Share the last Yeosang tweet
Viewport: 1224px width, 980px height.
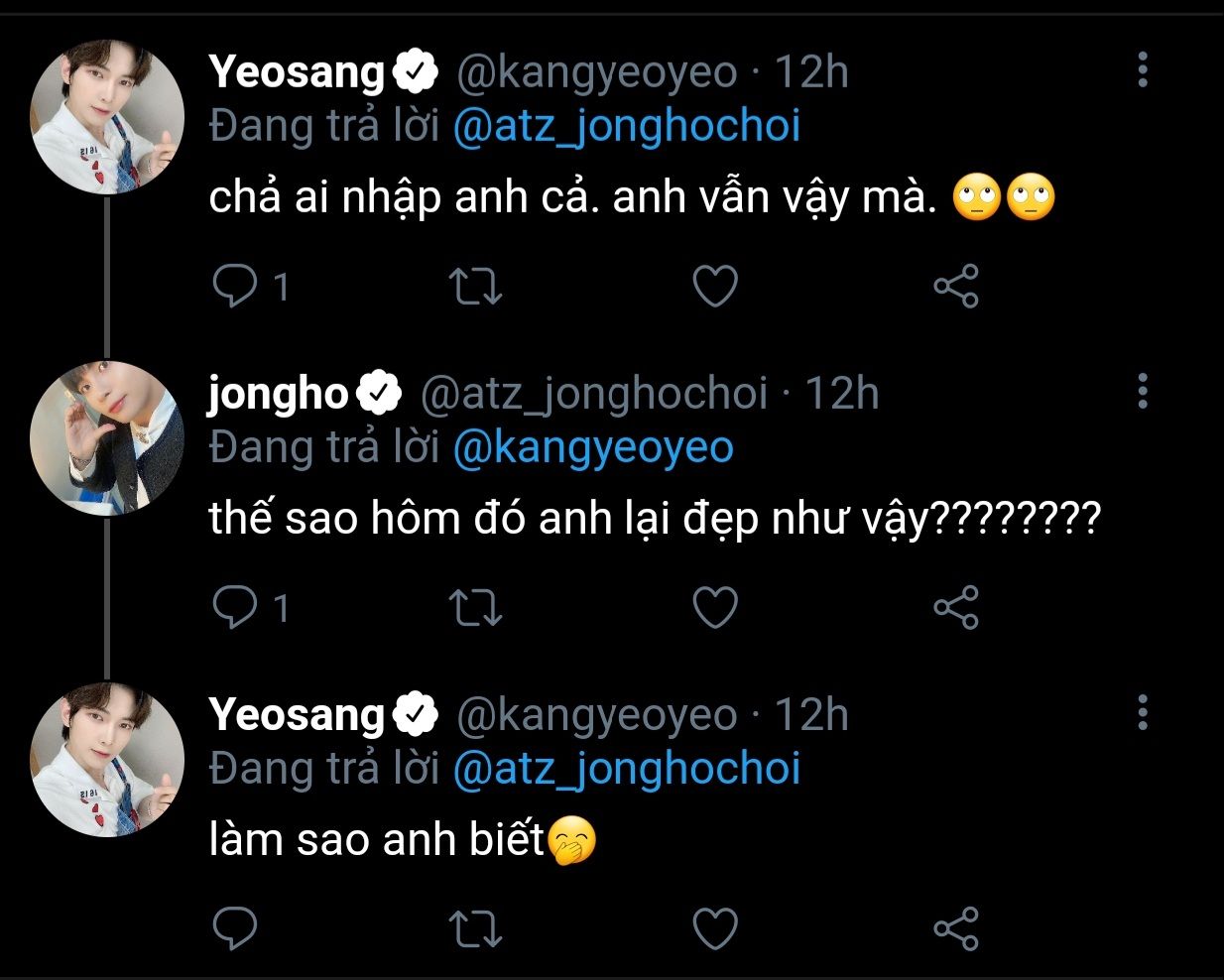(956, 928)
